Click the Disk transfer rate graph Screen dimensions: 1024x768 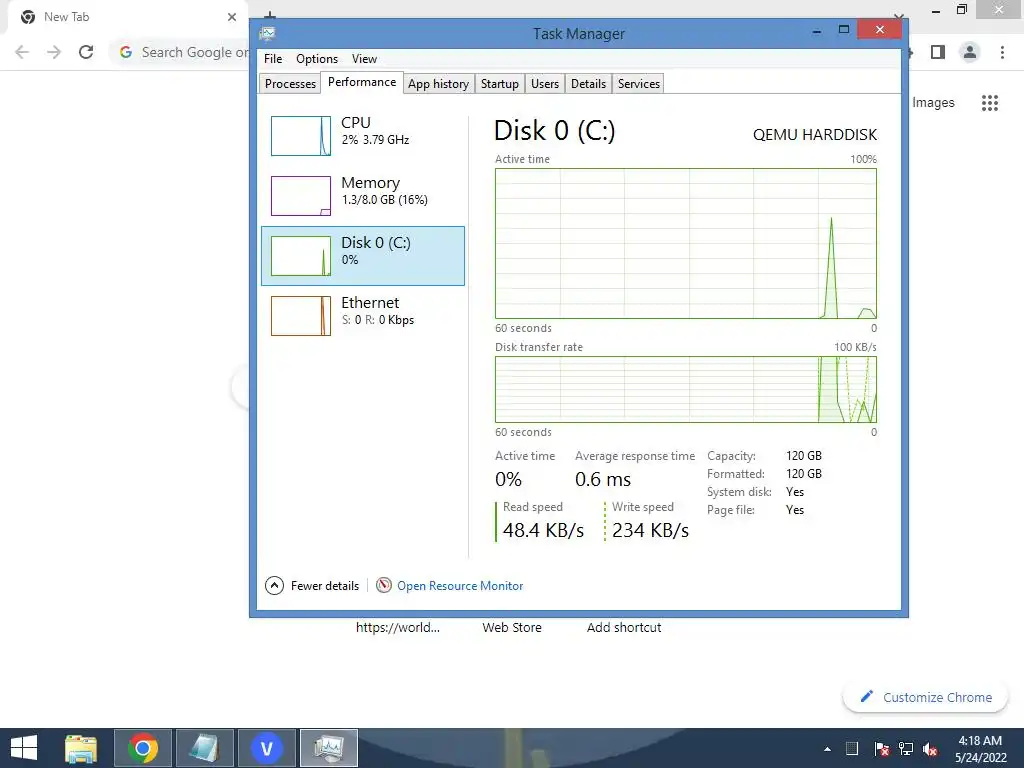686,389
